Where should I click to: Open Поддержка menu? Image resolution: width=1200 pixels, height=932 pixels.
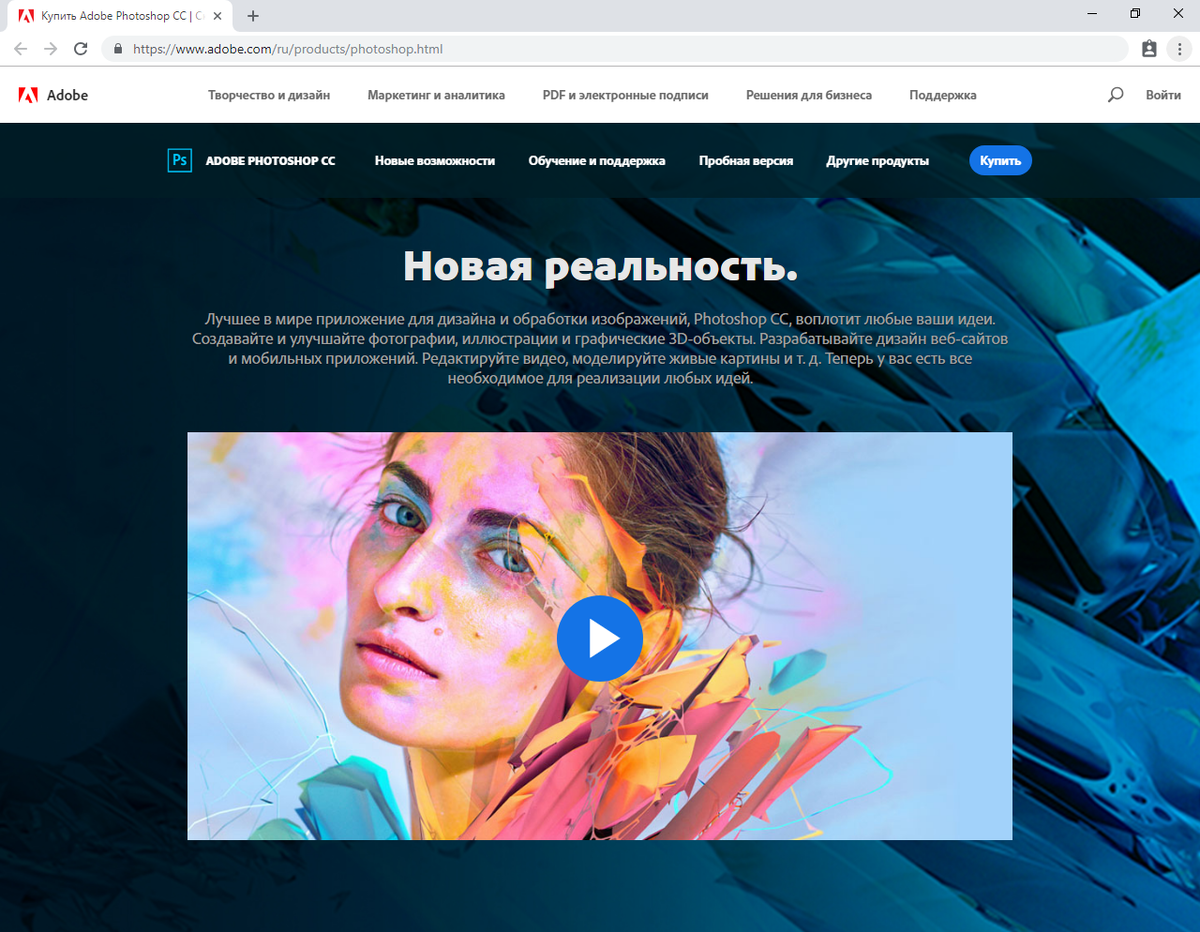(x=943, y=95)
